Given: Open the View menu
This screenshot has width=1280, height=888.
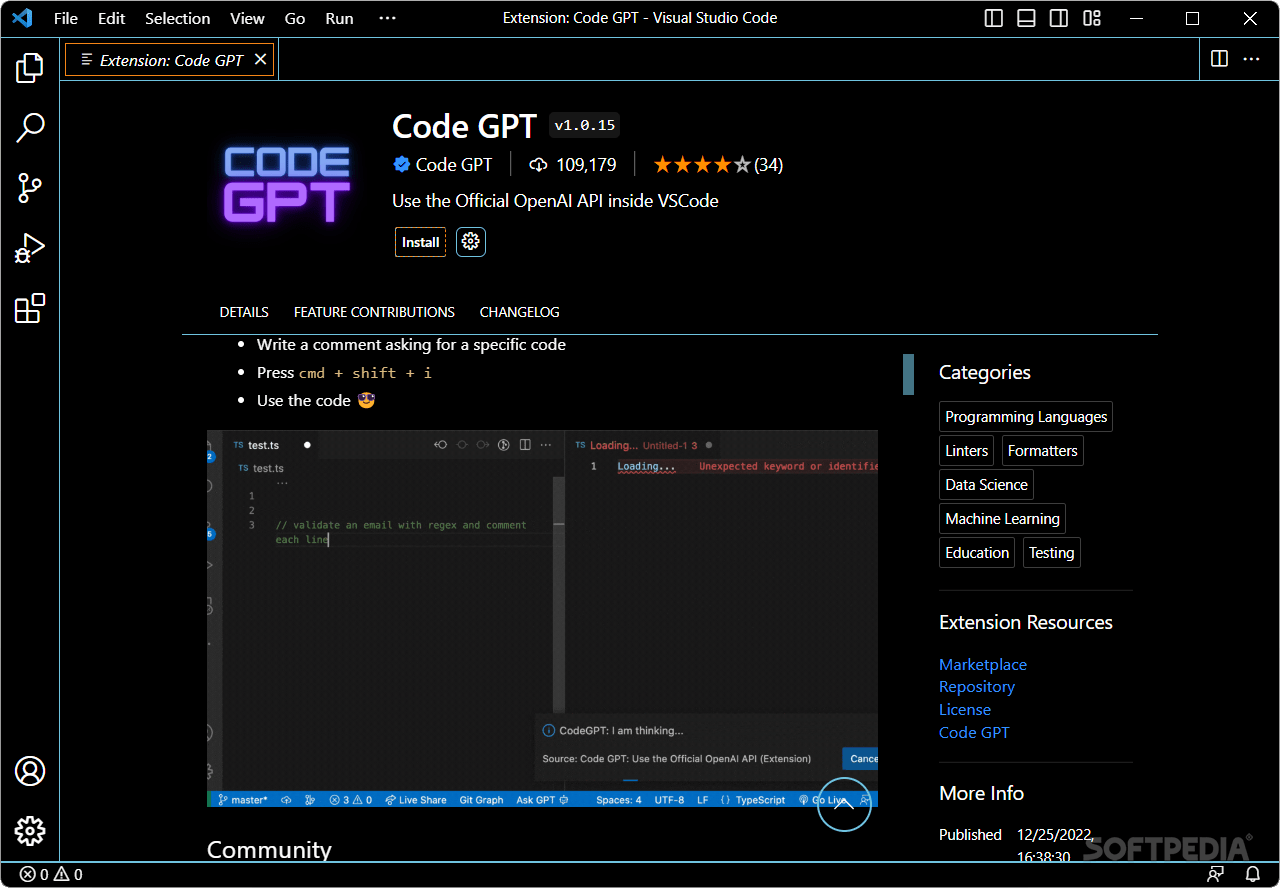Looking at the screenshot, I should 248,18.
